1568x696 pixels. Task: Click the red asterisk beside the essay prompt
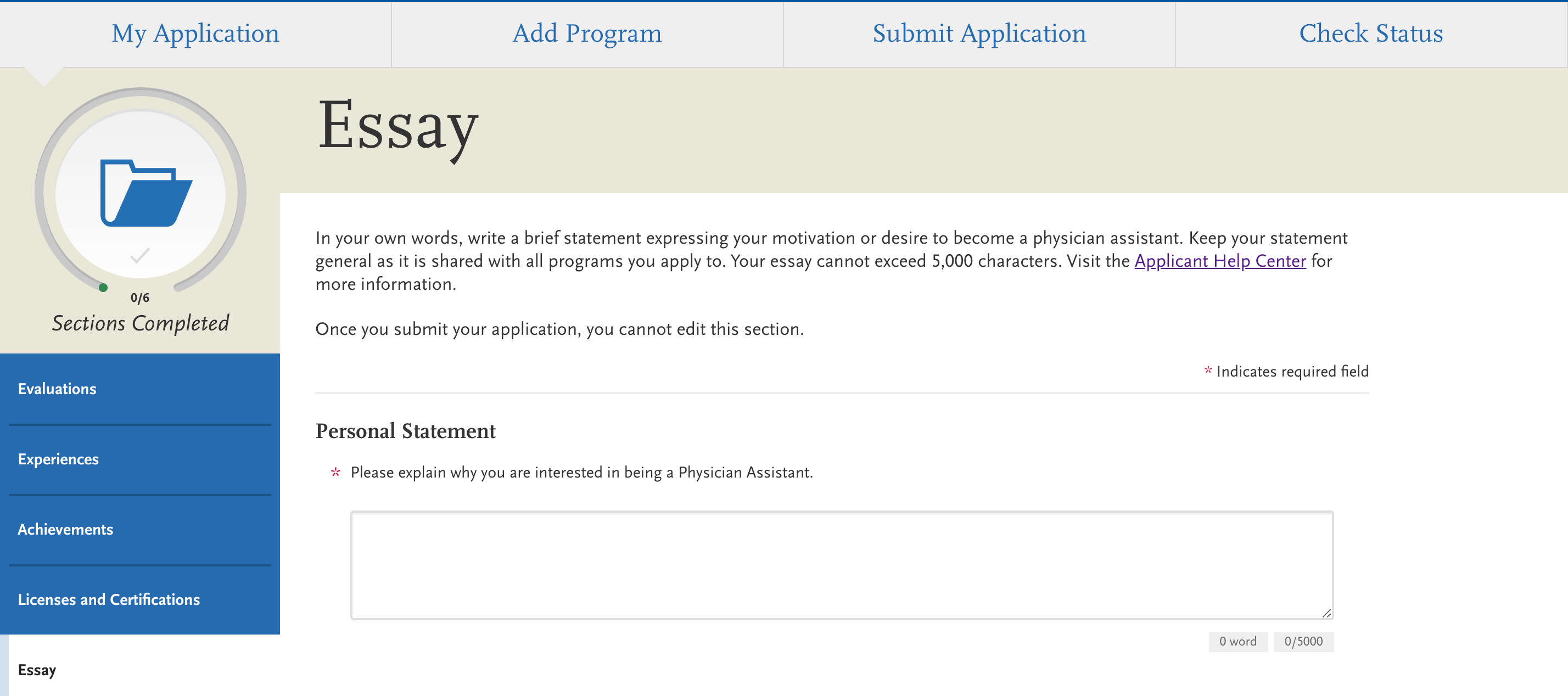335,473
